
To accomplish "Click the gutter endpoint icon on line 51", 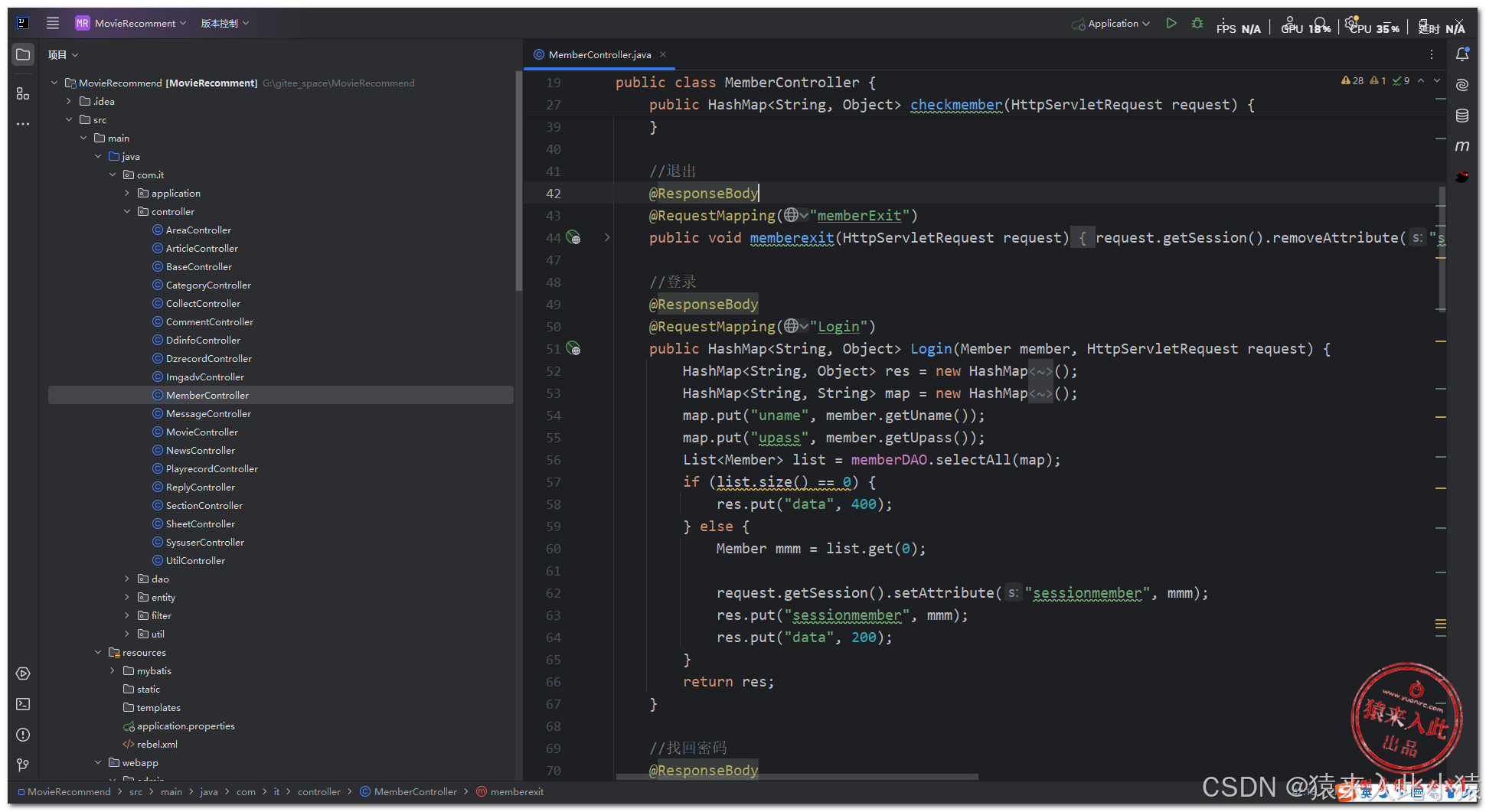I will (x=573, y=349).
